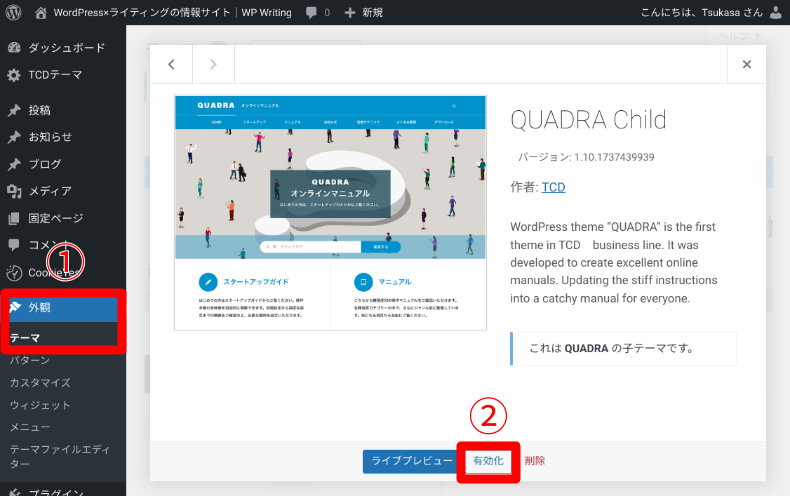Expand the ヘルプ help tab
This screenshot has width=790, height=496.
tap(739, 36)
